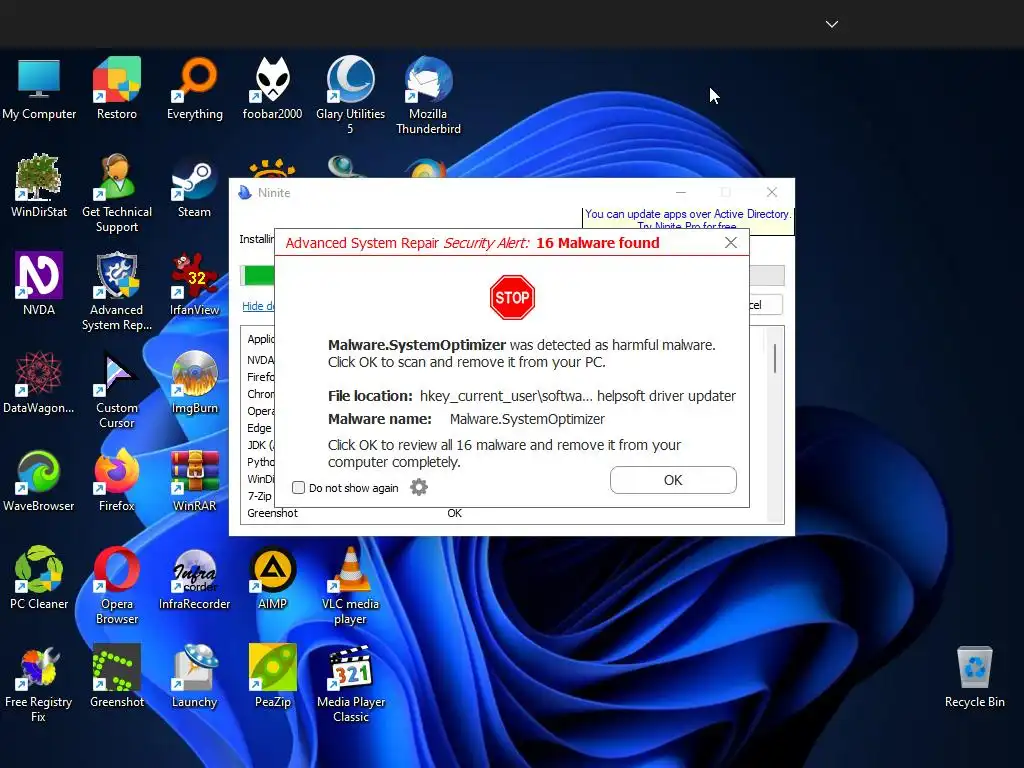Image resolution: width=1024 pixels, height=768 pixels.
Task: Open the Custom Cursor shortcut
Action: point(117,390)
